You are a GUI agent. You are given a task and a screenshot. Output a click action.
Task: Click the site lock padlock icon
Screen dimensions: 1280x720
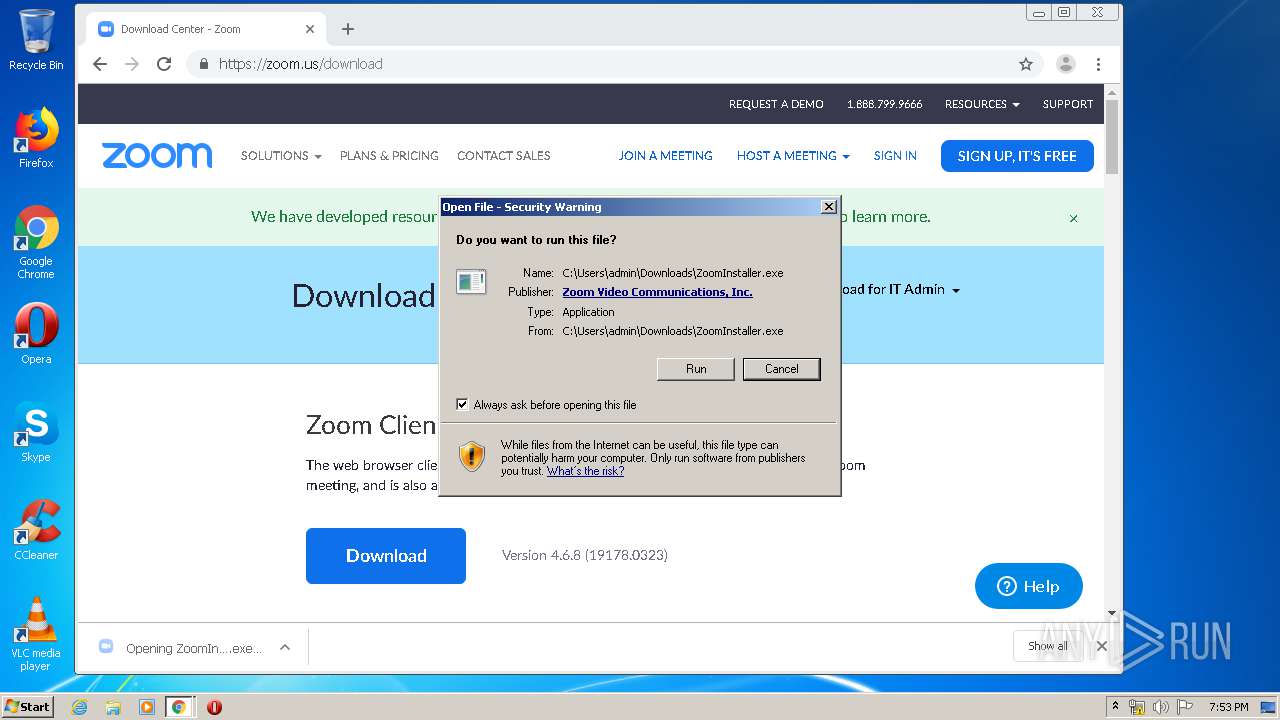(x=204, y=64)
